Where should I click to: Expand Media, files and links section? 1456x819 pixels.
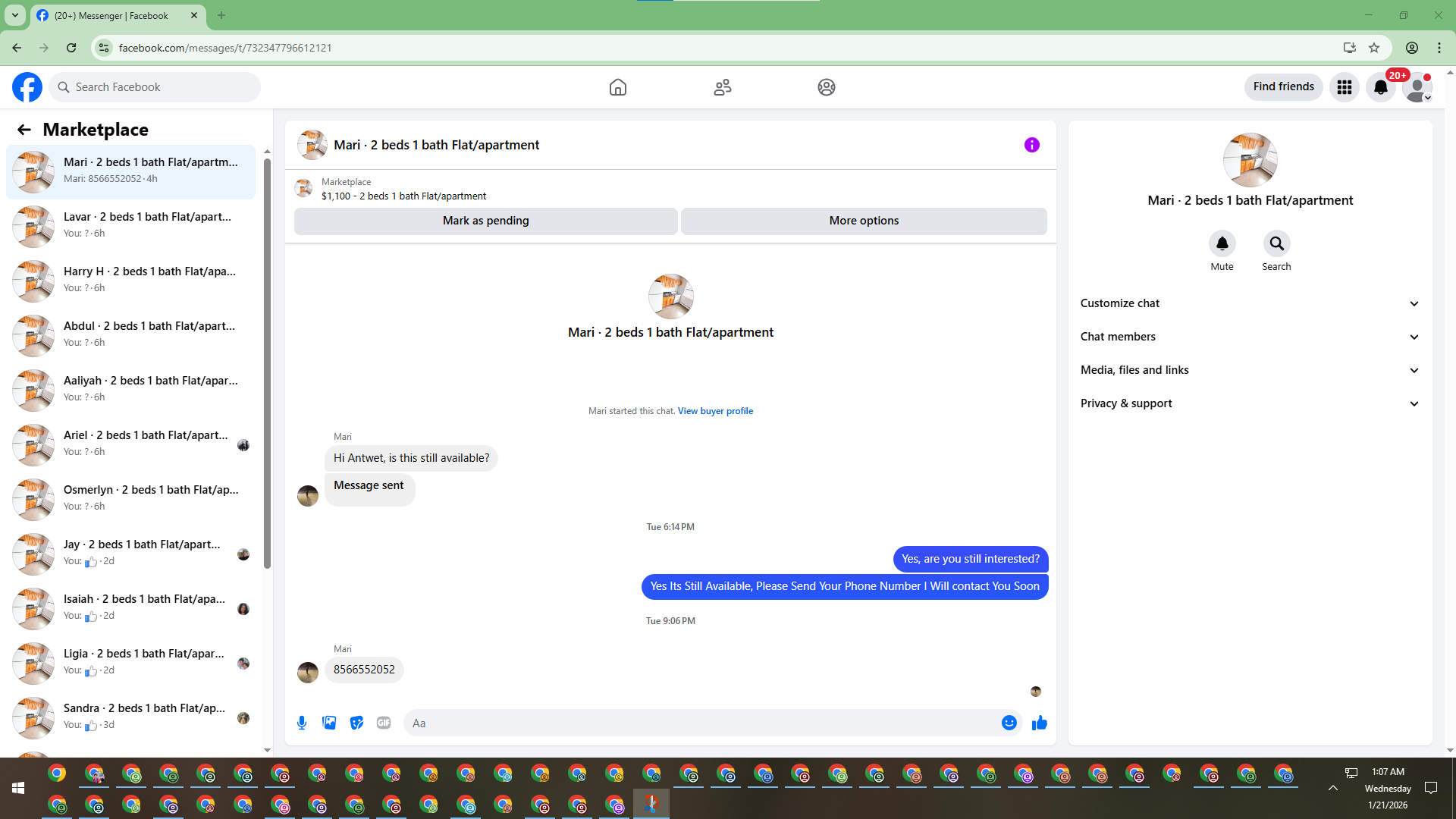1250,370
